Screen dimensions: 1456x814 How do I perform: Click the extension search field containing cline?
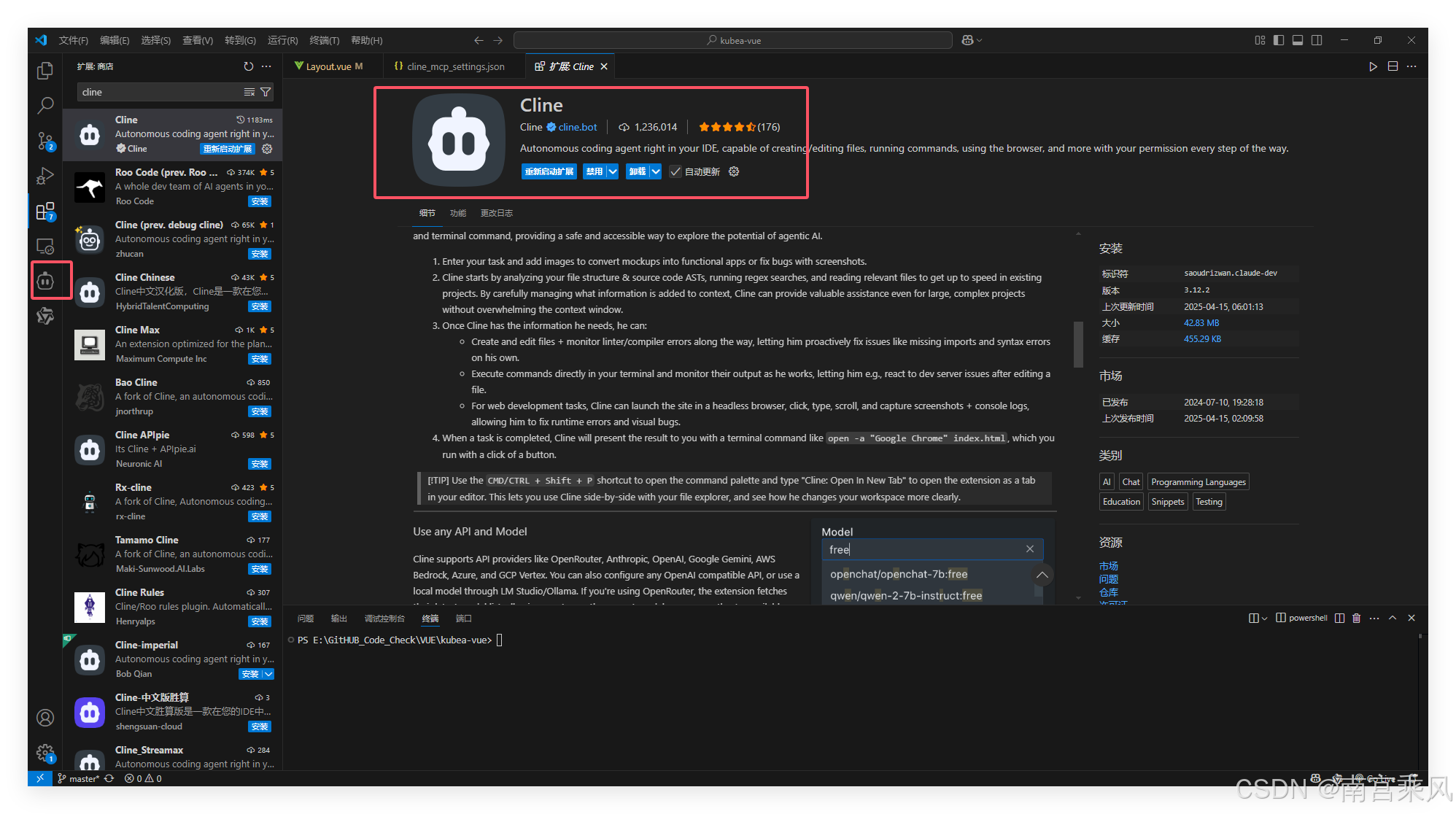[x=160, y=92]
